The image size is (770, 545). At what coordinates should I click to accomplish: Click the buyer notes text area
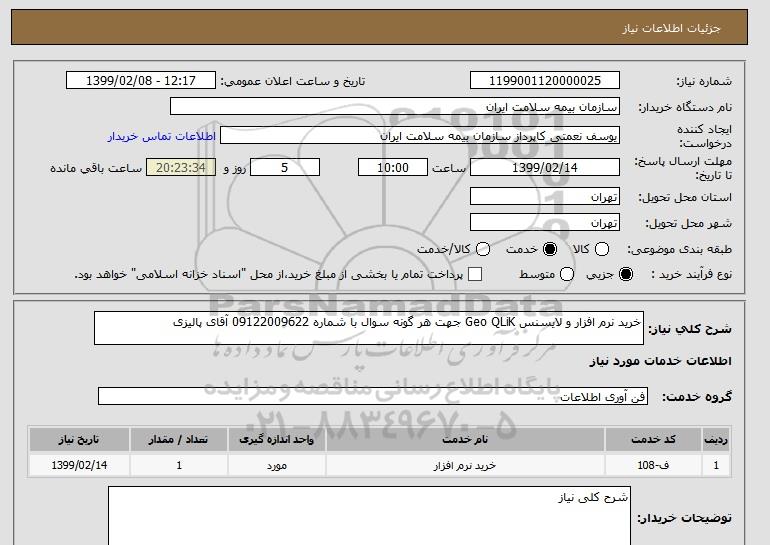[369, 516]
